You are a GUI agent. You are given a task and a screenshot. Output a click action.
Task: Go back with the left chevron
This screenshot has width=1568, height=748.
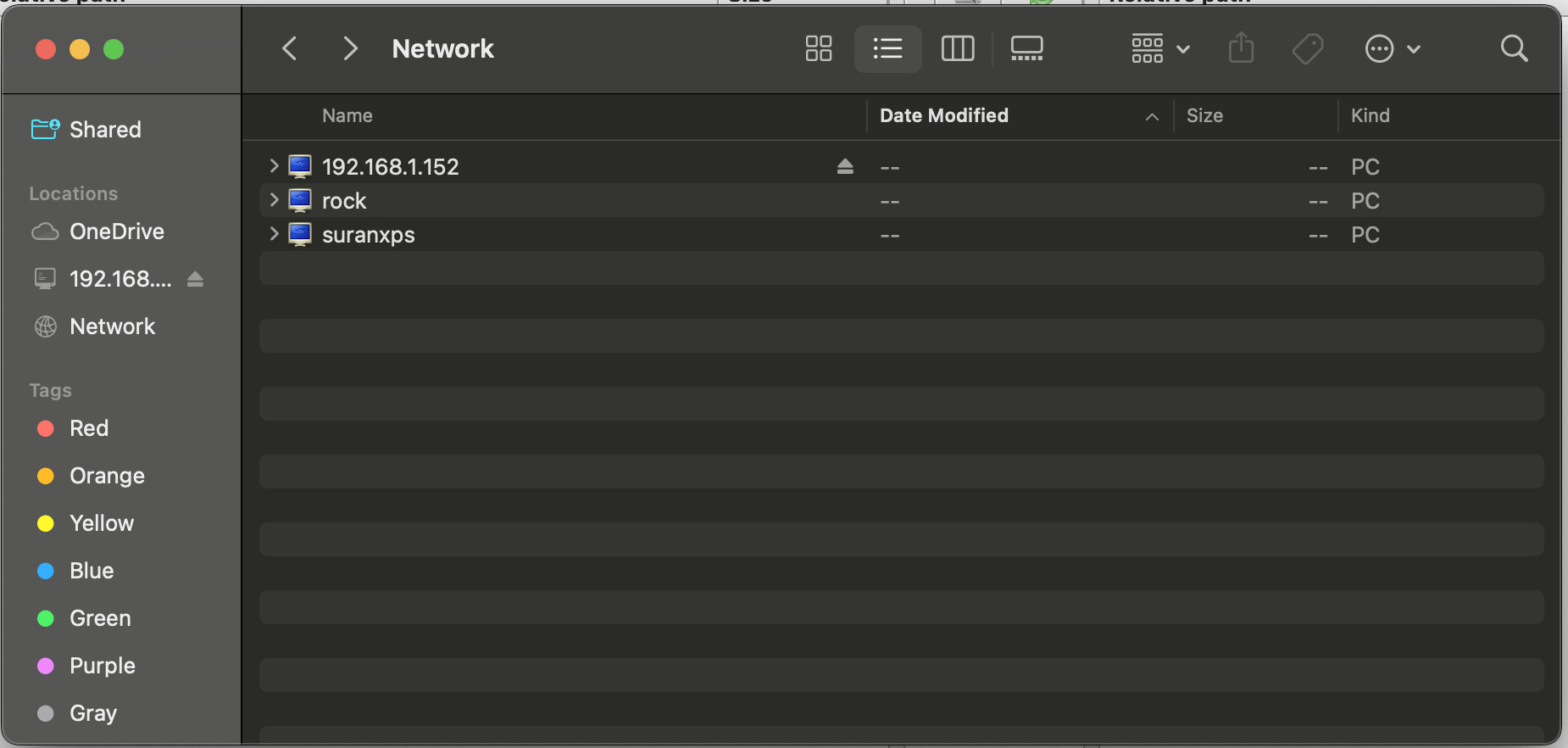tap(290, 48)
